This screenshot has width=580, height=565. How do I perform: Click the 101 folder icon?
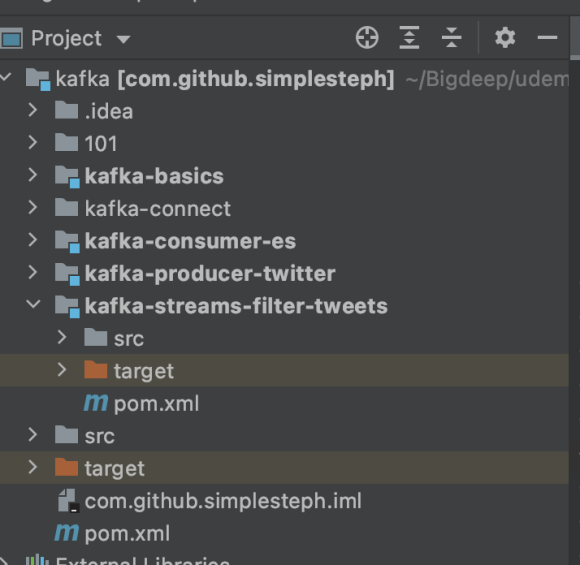click(66, 143)
